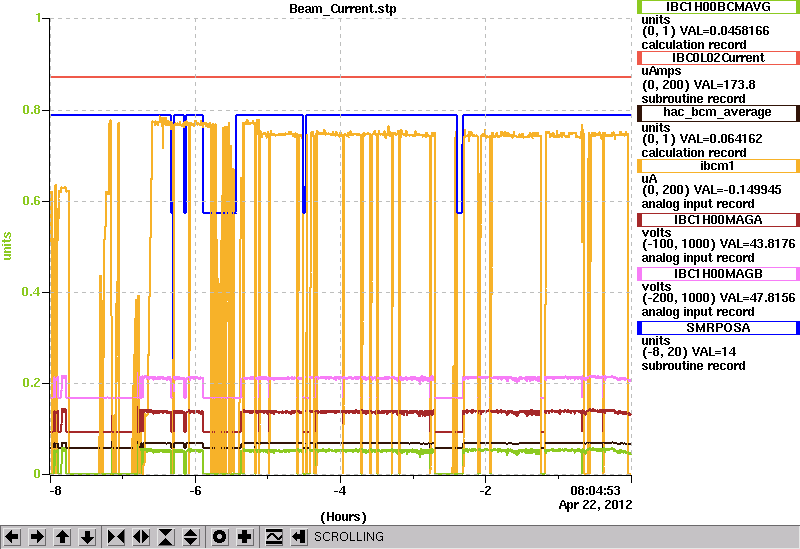Screen dimensions: 800x549
Task: Click the -4 hours tick label
Action: (x=340, y=491)
